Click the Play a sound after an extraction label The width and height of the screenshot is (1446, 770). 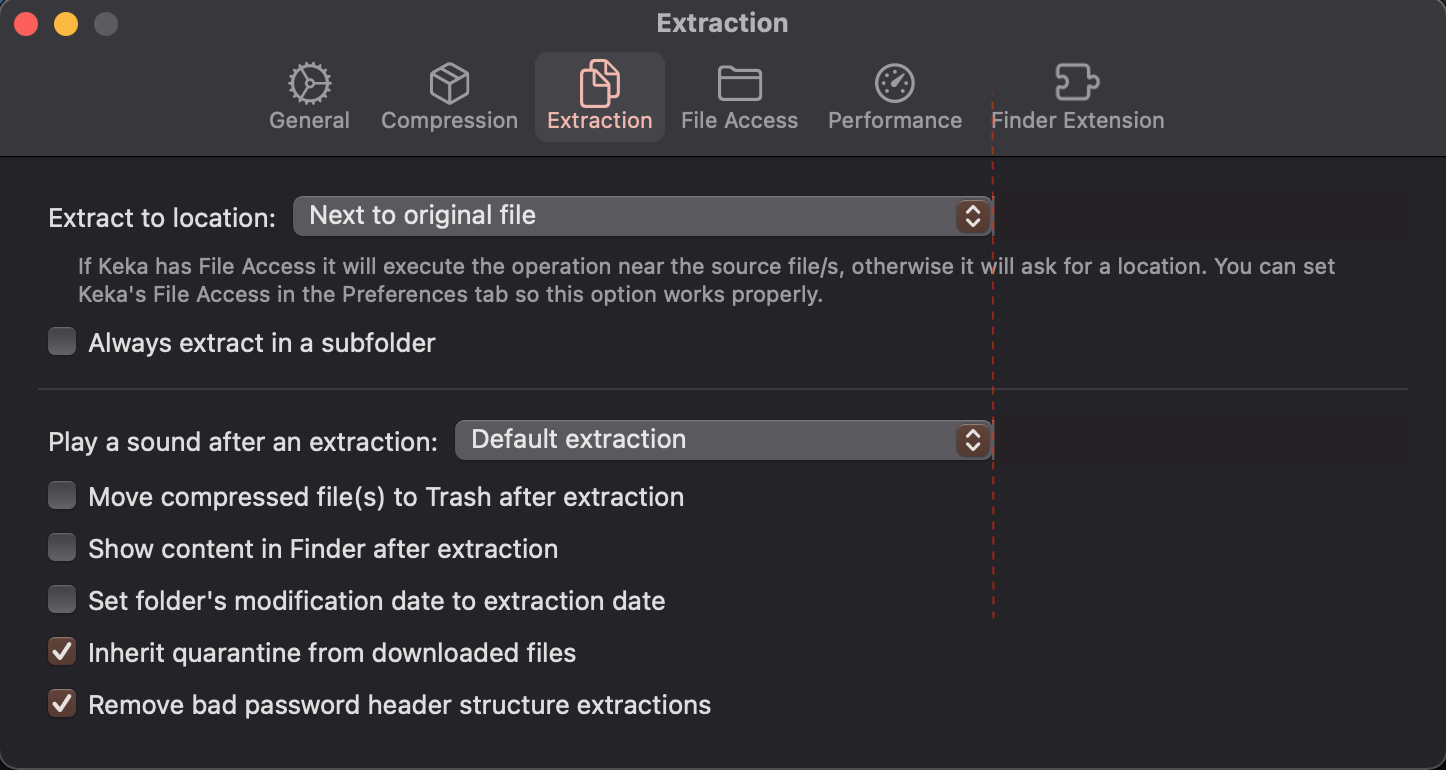[x=243, y=441]
